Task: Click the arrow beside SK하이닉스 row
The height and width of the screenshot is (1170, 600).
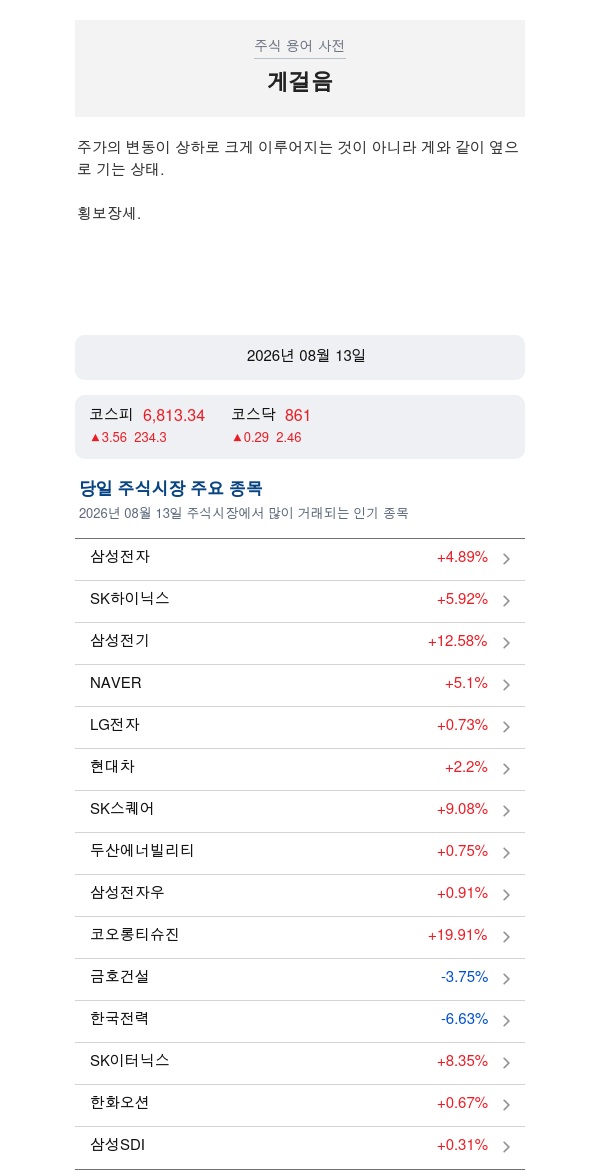Action: click(506, 601)
